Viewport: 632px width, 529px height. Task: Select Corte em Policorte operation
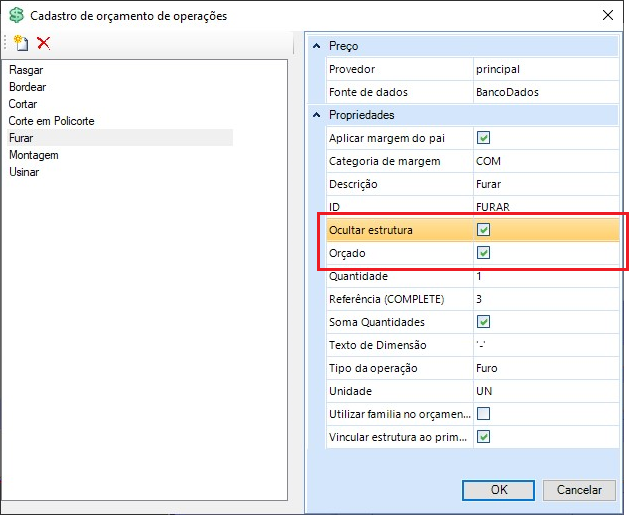[52, 121]
